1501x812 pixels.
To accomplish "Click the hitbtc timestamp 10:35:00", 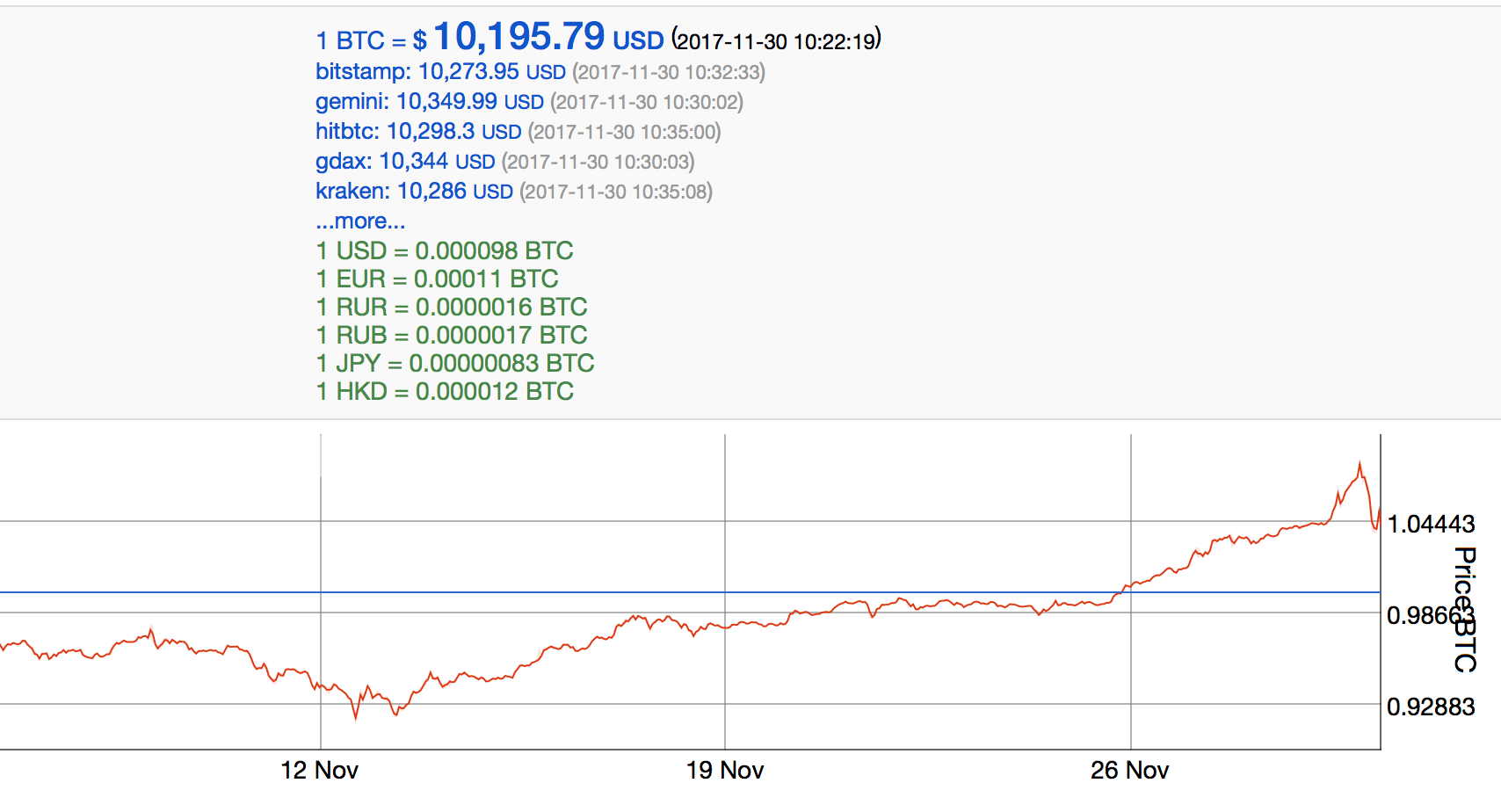I will click(x=625, y=133).
